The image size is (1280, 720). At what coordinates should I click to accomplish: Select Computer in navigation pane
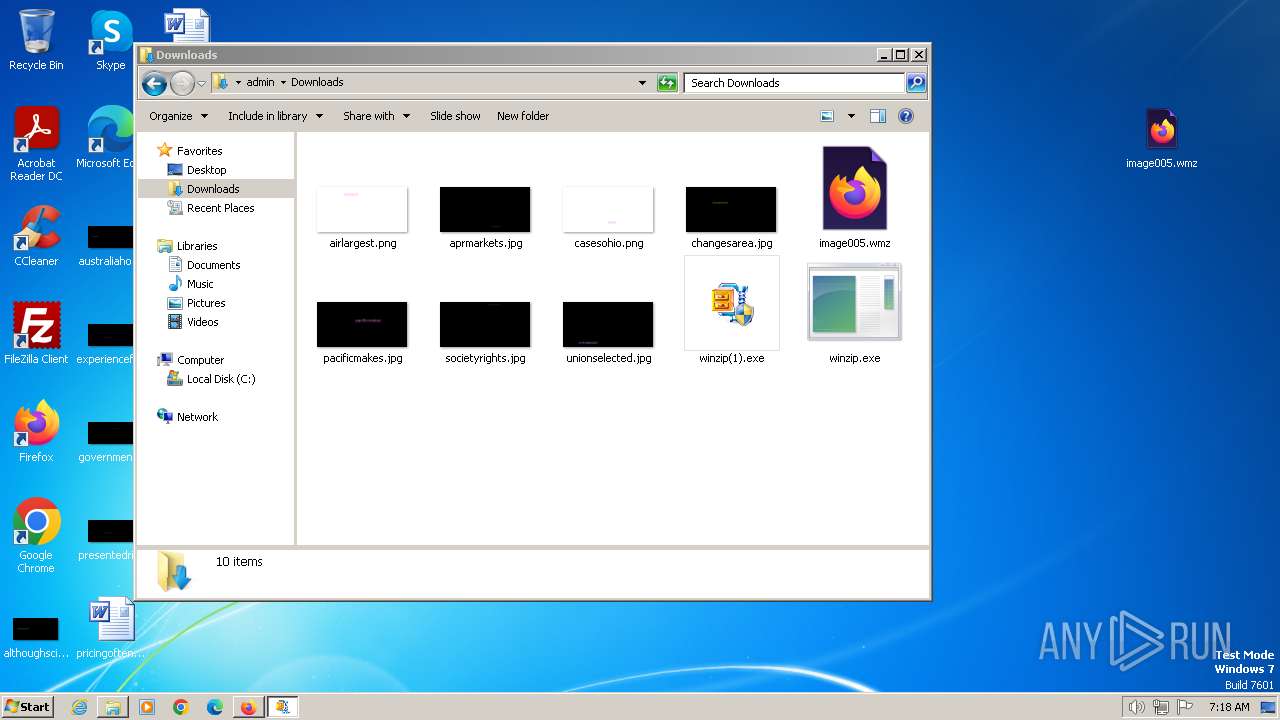(x=200, y=360)
